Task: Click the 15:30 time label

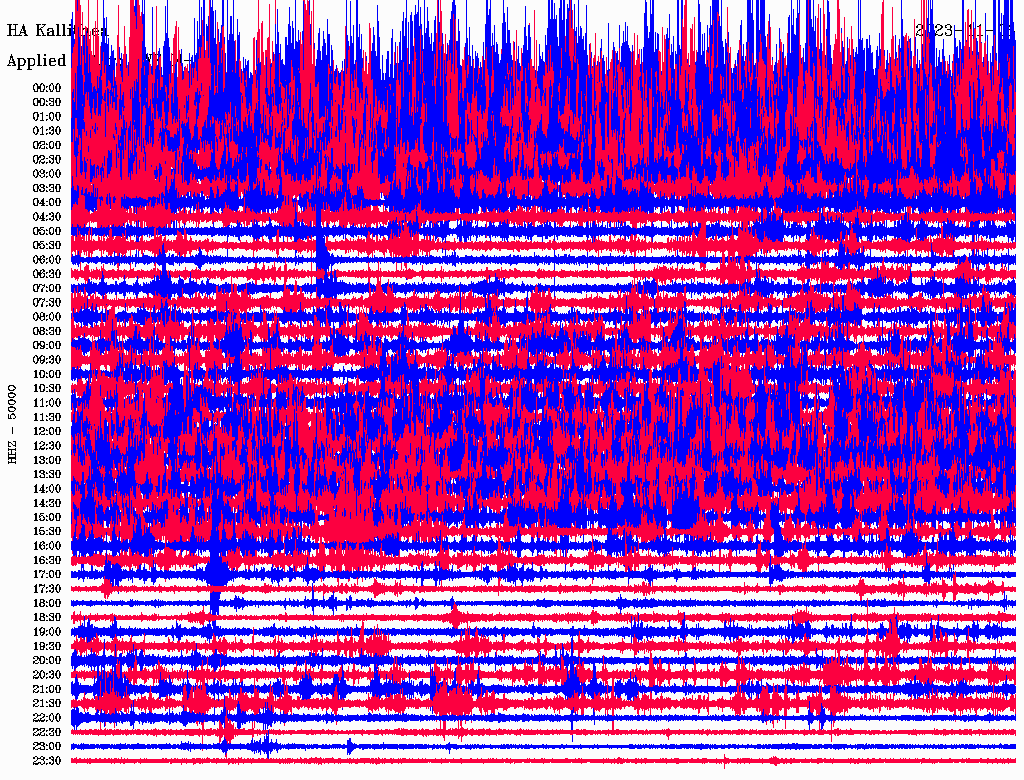Action: point(47,532)
